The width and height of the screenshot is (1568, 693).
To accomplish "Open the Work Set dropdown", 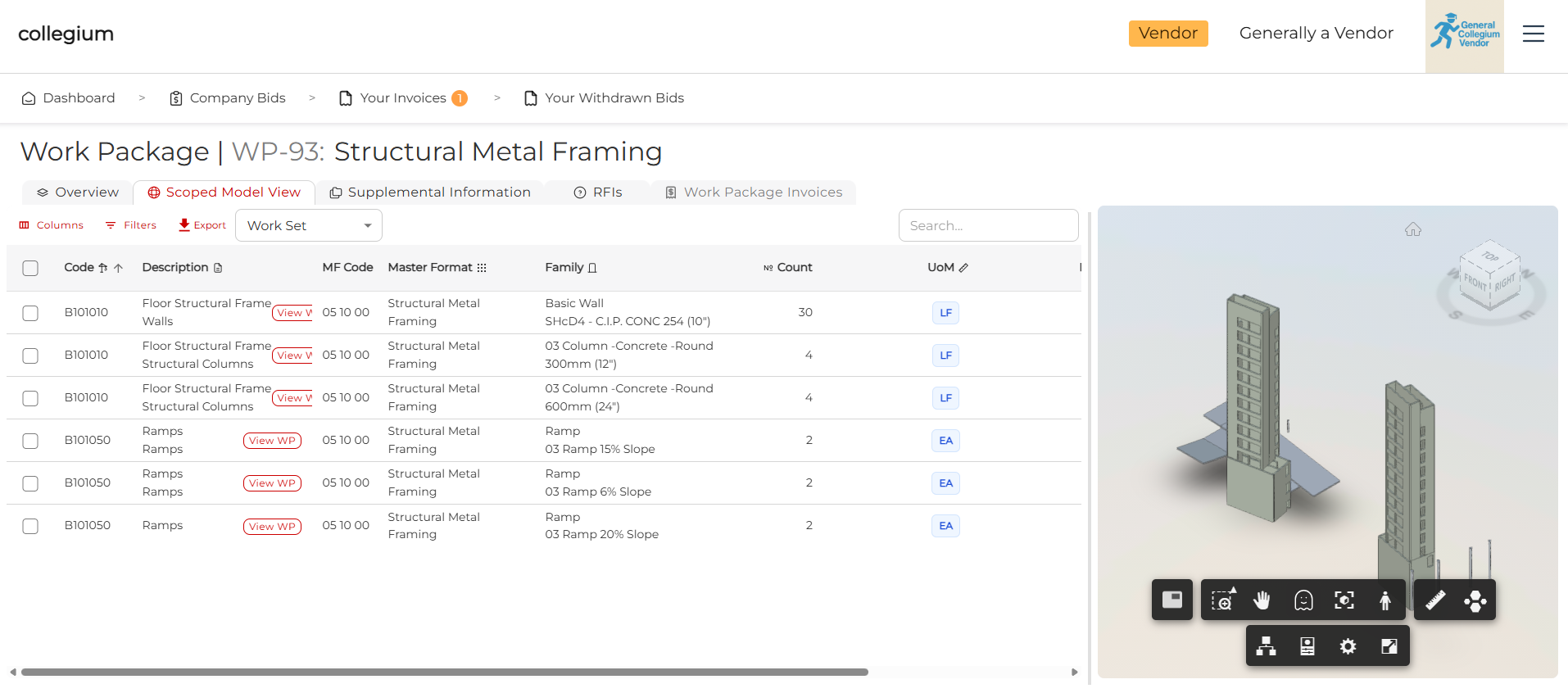I will pos(309,225).
